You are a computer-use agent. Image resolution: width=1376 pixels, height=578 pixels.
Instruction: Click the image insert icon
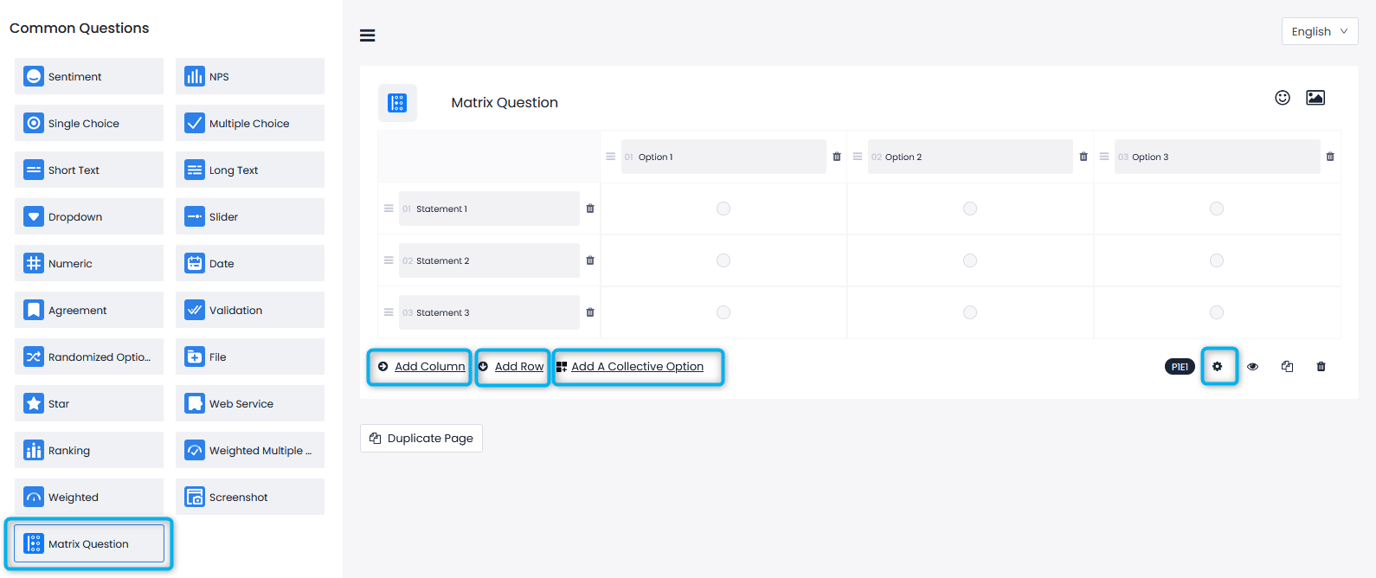(x=1316, y=97)
